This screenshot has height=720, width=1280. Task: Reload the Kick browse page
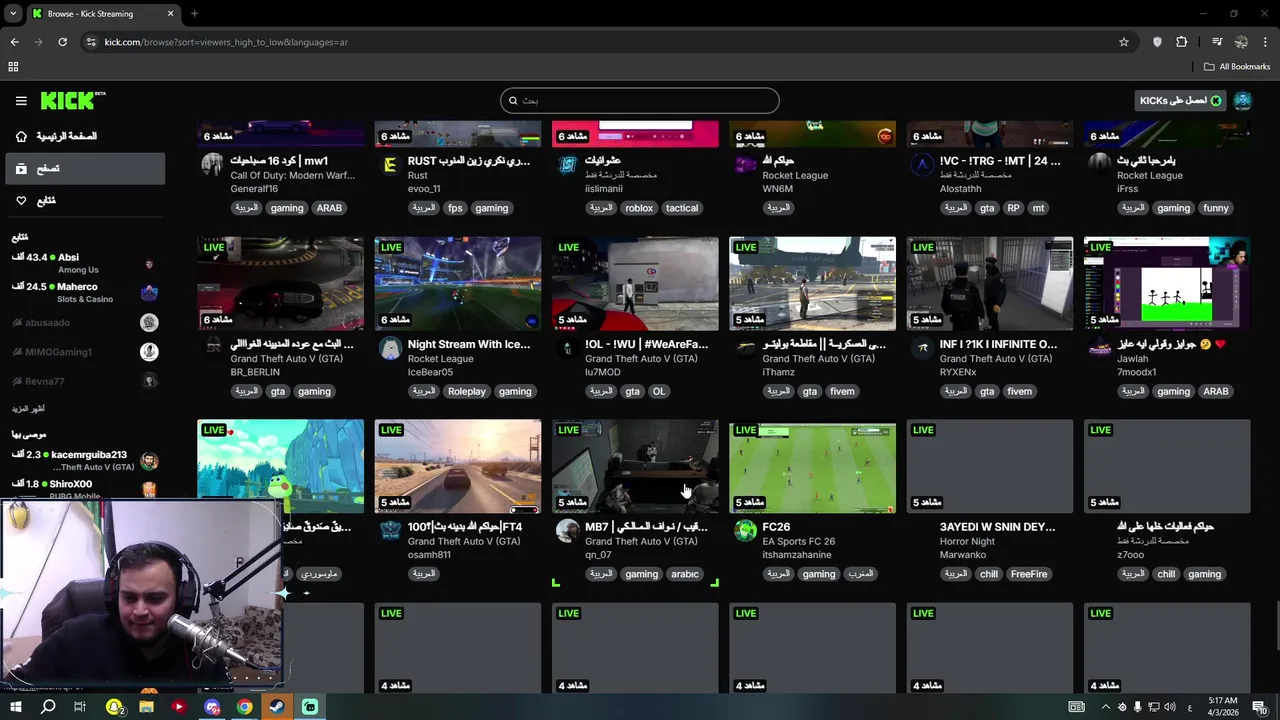(x=62, y=42)
